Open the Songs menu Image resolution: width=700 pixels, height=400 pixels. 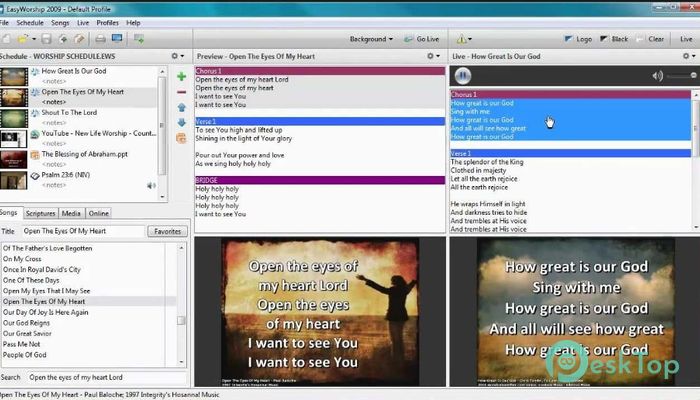(x=60, y=23)
